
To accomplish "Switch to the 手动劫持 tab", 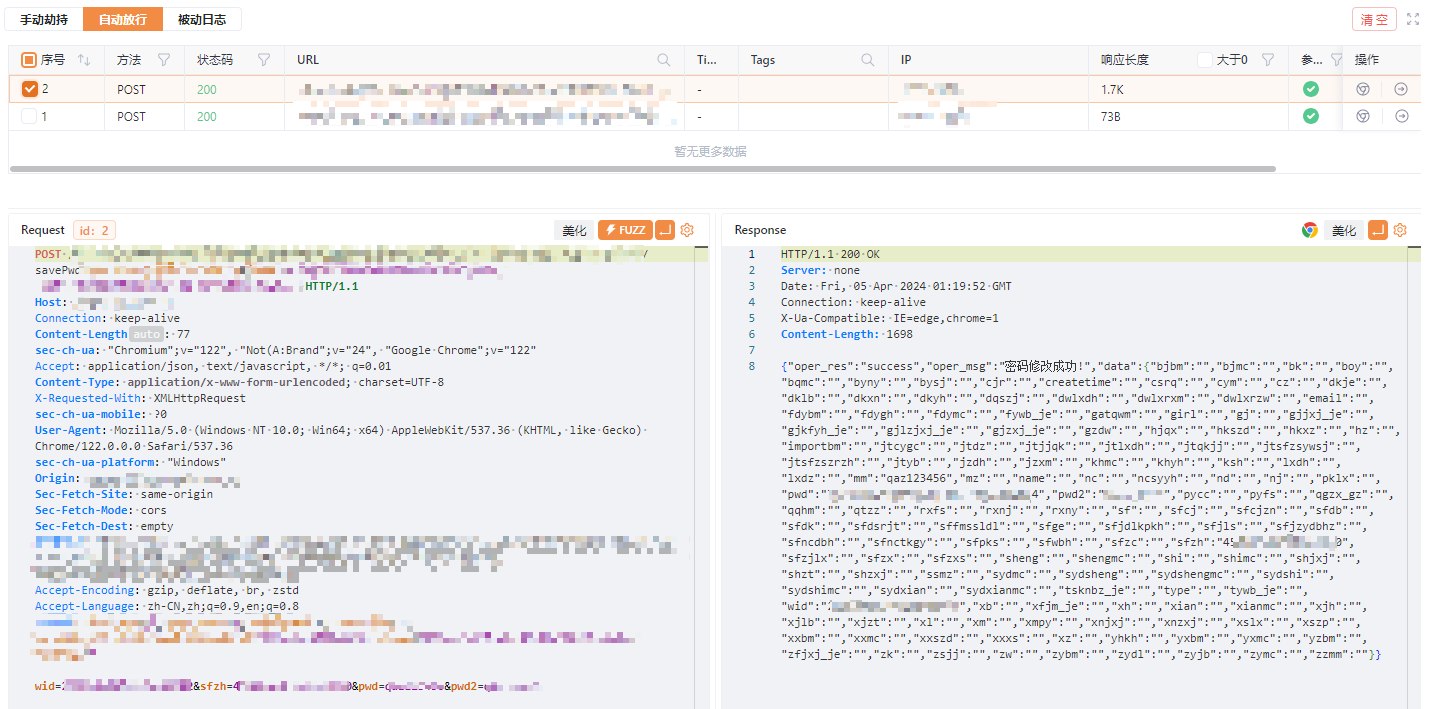I will click(44, 19).
